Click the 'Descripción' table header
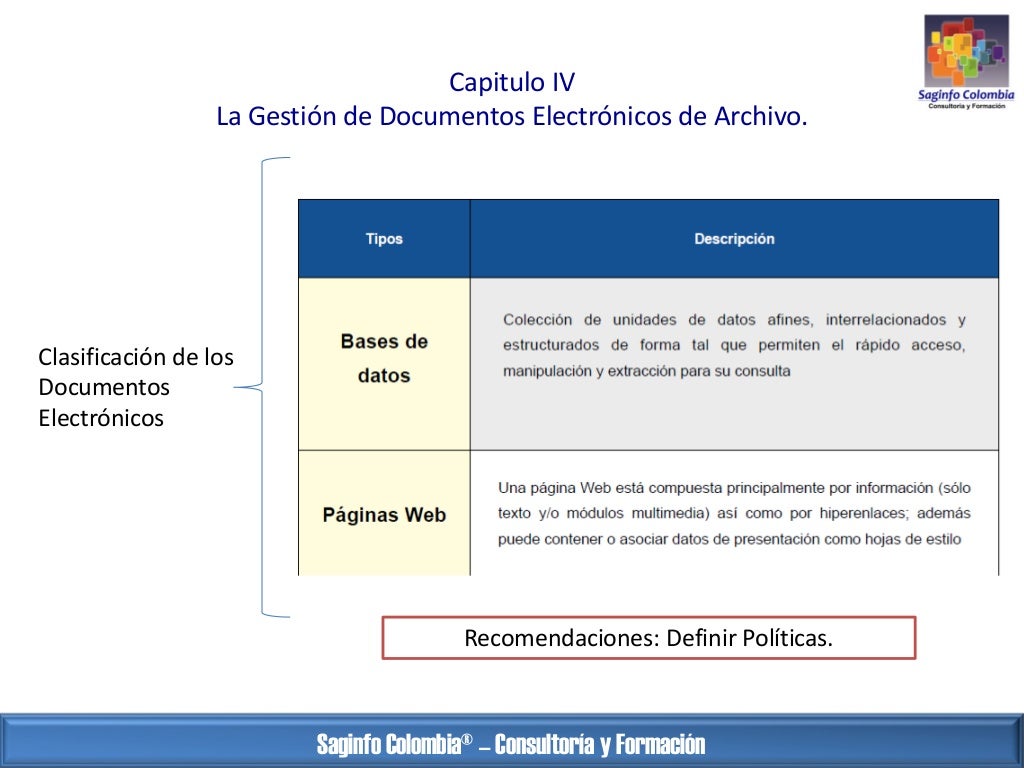The height and width of the screenshot is (768, 1024). [x=734, y=239]
